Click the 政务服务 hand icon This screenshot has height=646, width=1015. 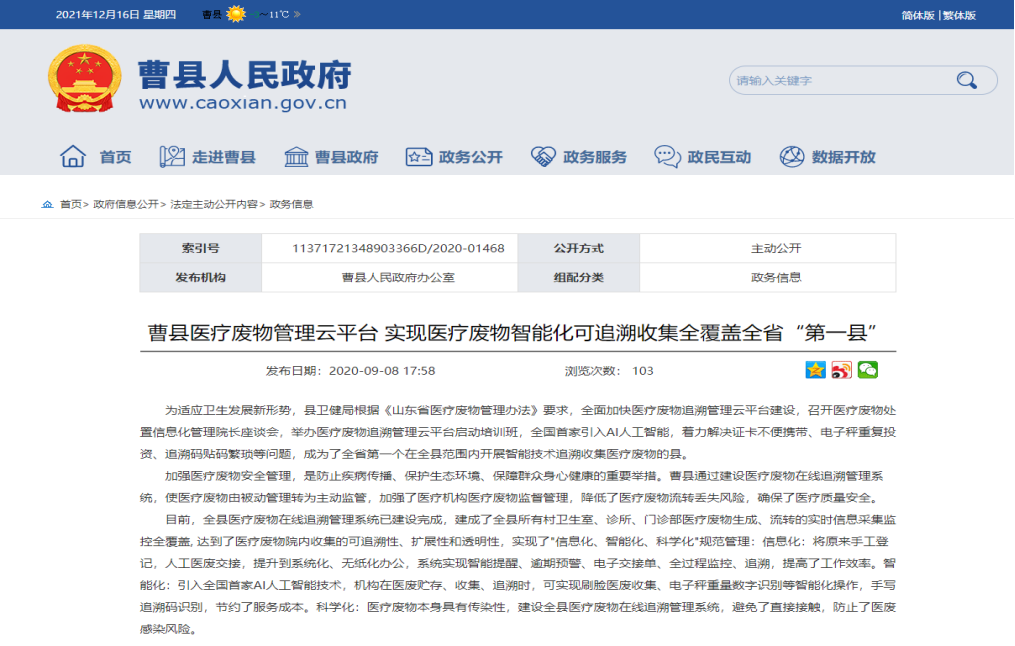542,156
